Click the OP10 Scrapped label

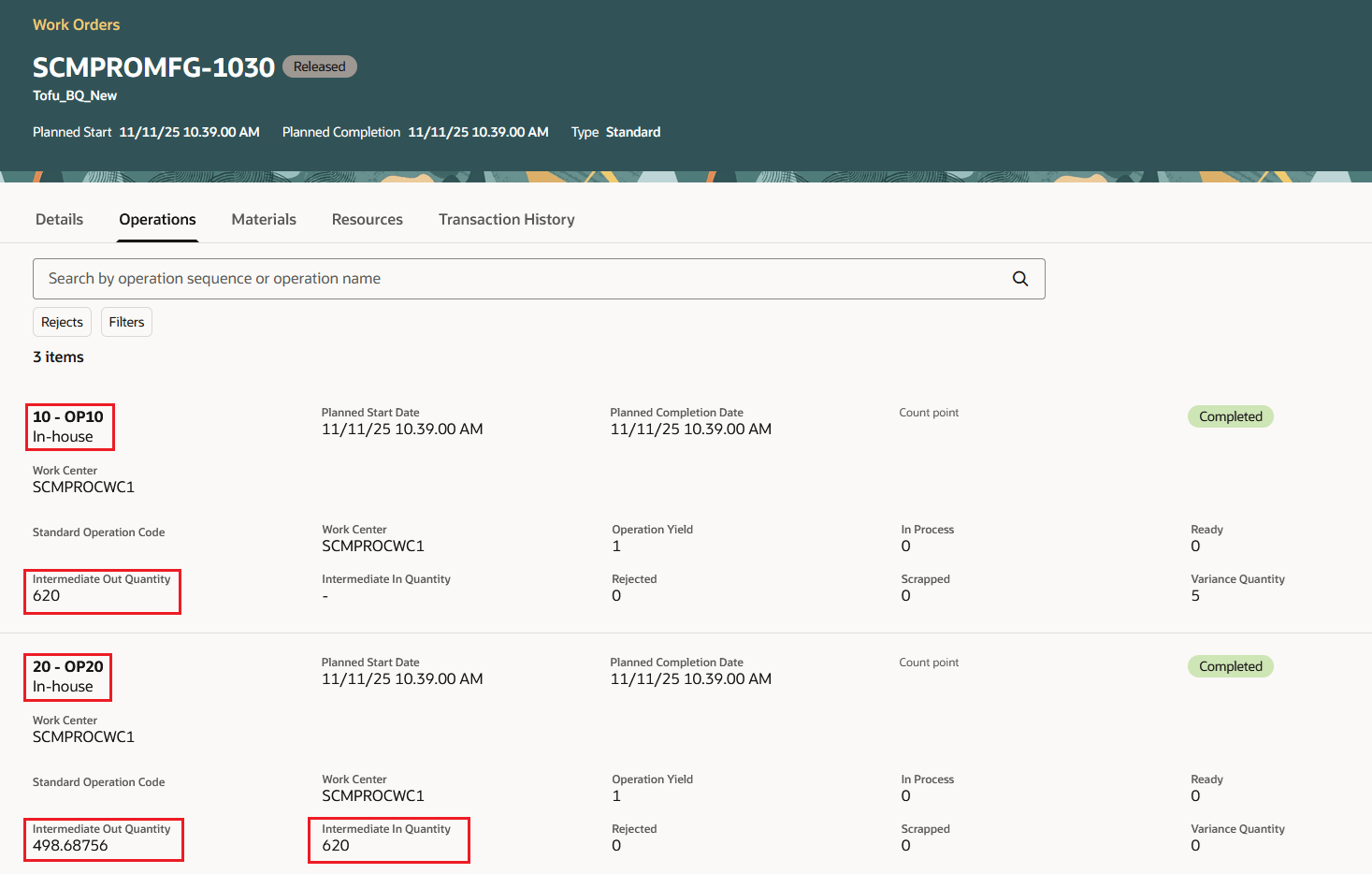coord(926,579)
